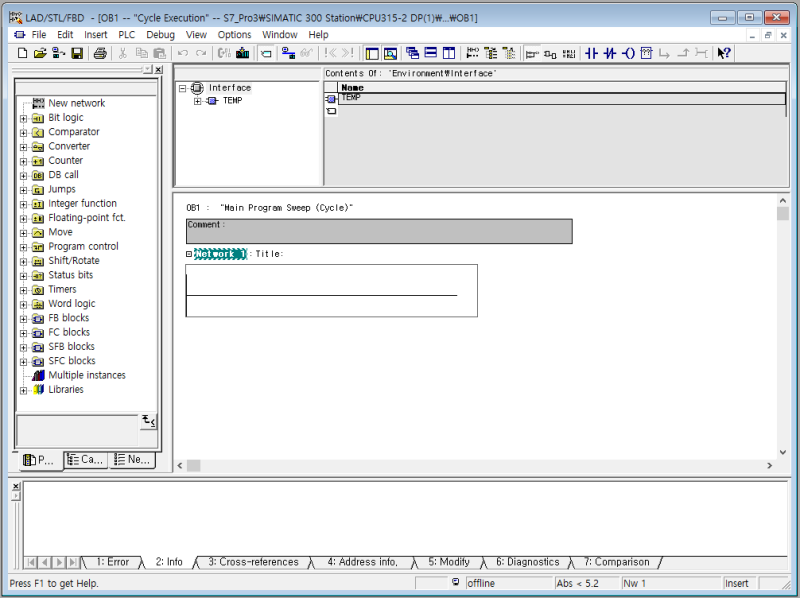Toggle the detail view pane display

[x=392, y=53]
